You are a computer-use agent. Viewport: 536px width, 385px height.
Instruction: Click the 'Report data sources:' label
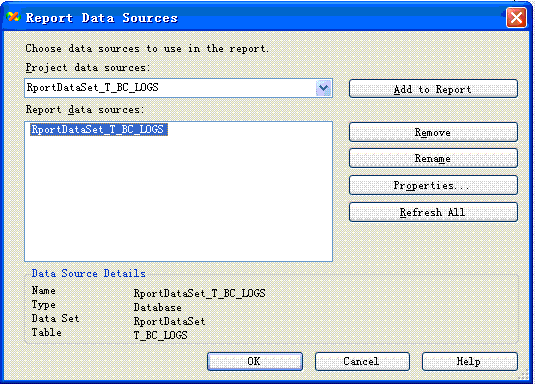pos(85,110)
